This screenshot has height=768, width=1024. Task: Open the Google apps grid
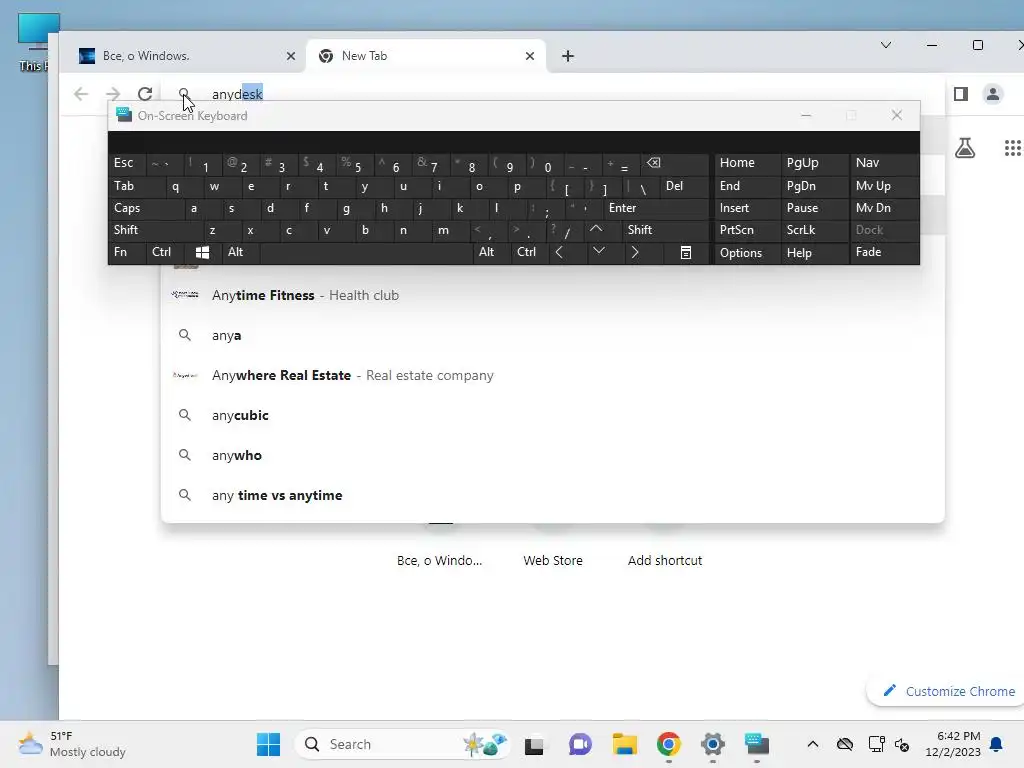[1012, 148]
